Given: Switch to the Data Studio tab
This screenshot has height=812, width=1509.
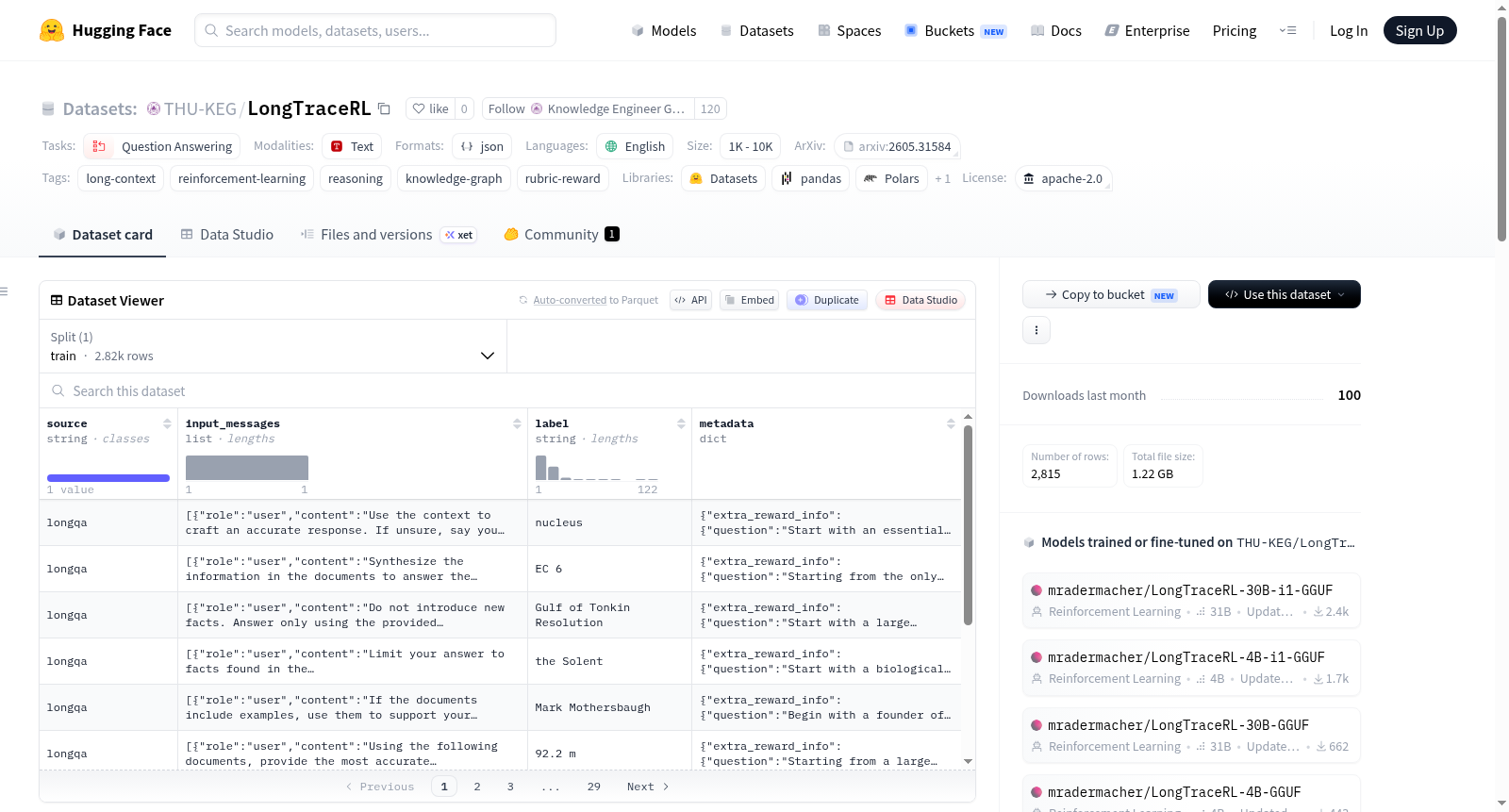Looking at the screenshot, I should tap(227, 235).
